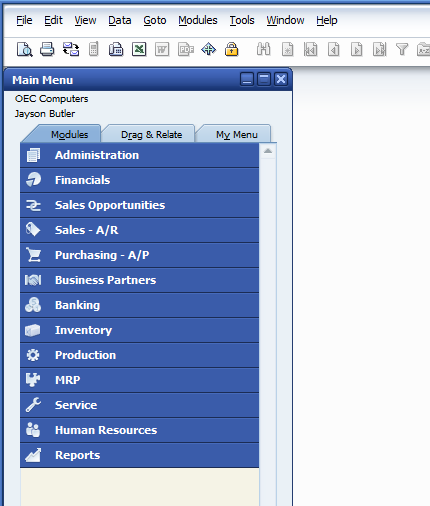
Task: Open the Production module label
Action: point(86,355)
